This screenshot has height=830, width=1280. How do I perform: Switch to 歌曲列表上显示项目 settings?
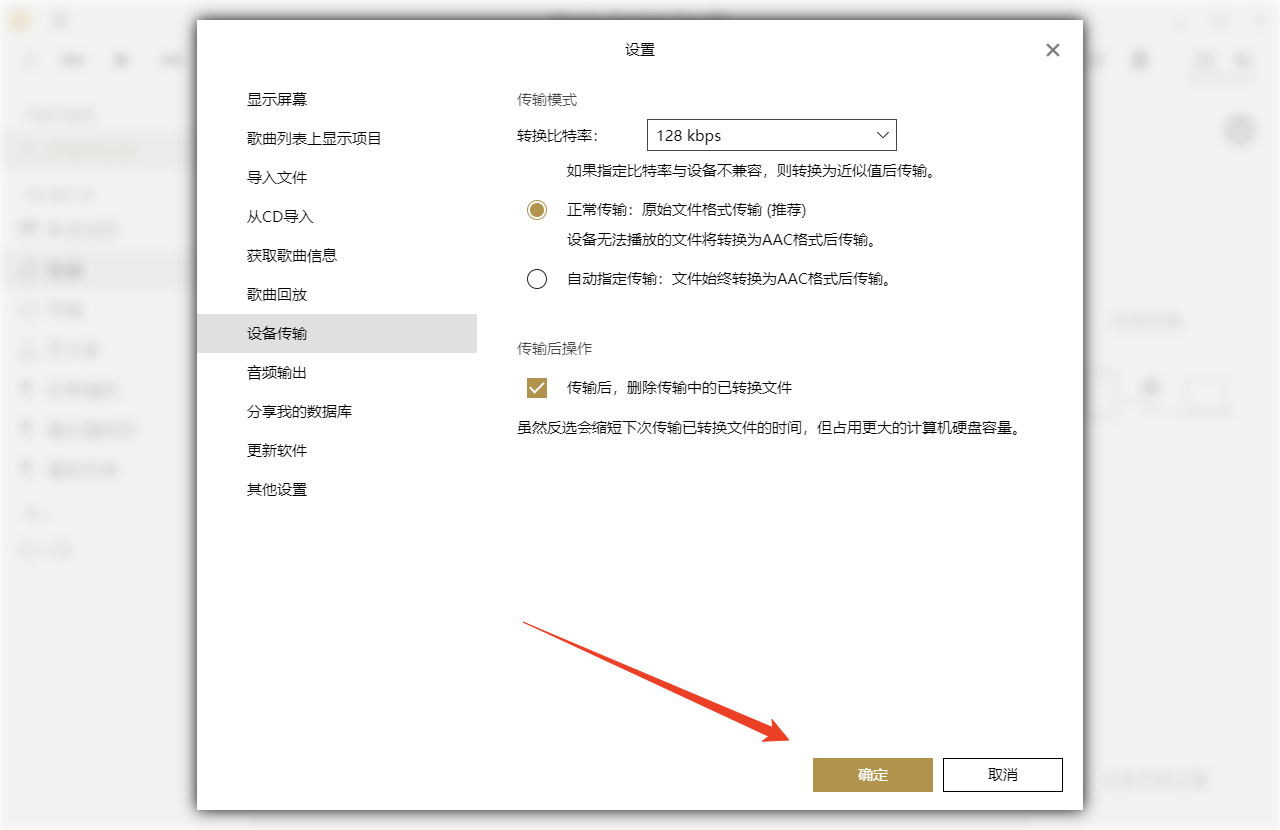coord(316,138)
